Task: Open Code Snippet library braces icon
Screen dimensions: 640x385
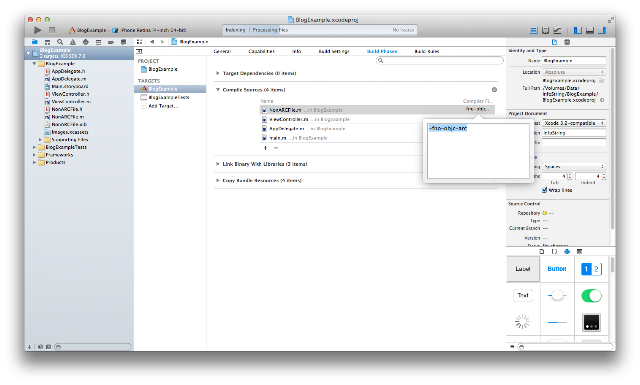Action: [554, 251]
